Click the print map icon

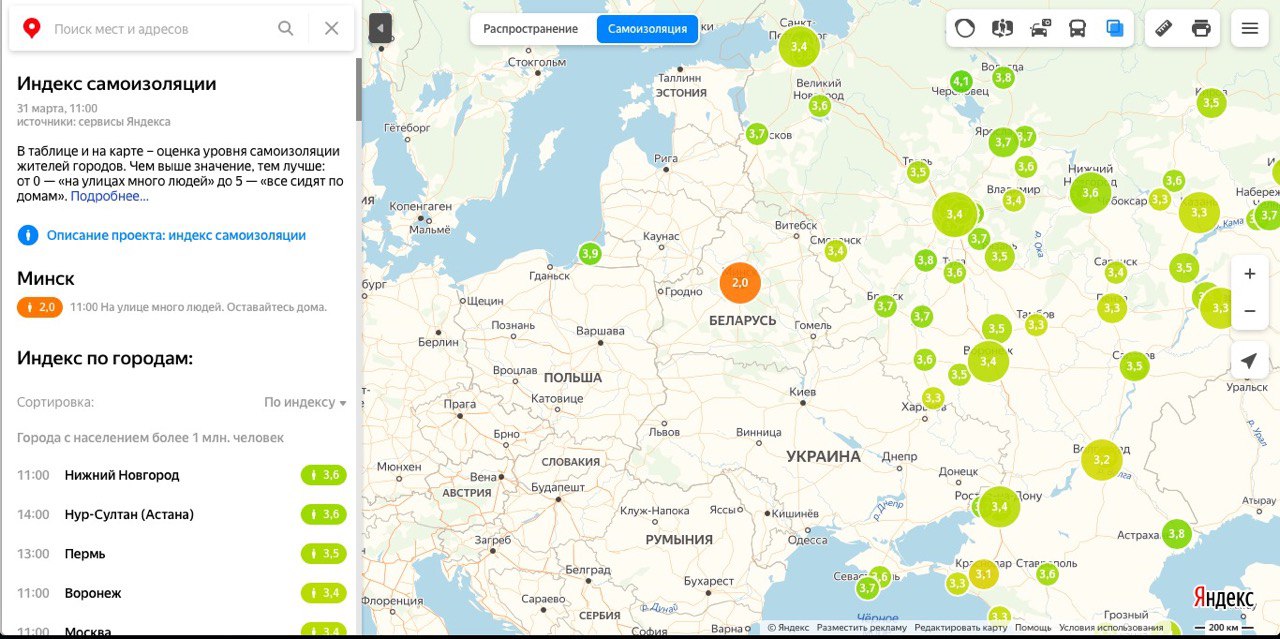point(1201,28)
